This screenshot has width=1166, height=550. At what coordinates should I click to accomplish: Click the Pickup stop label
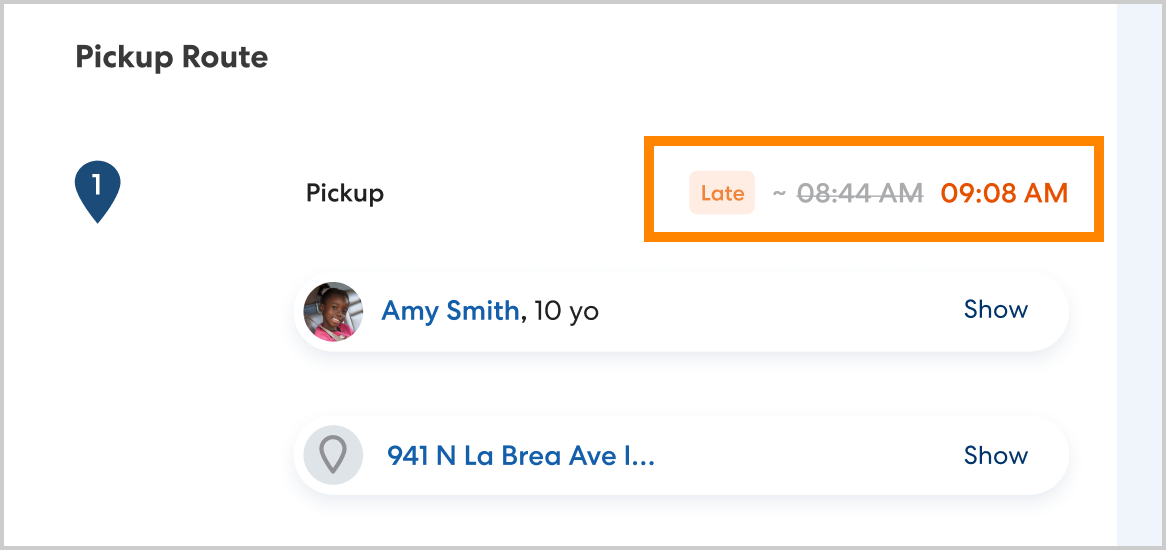pos(344,193)
